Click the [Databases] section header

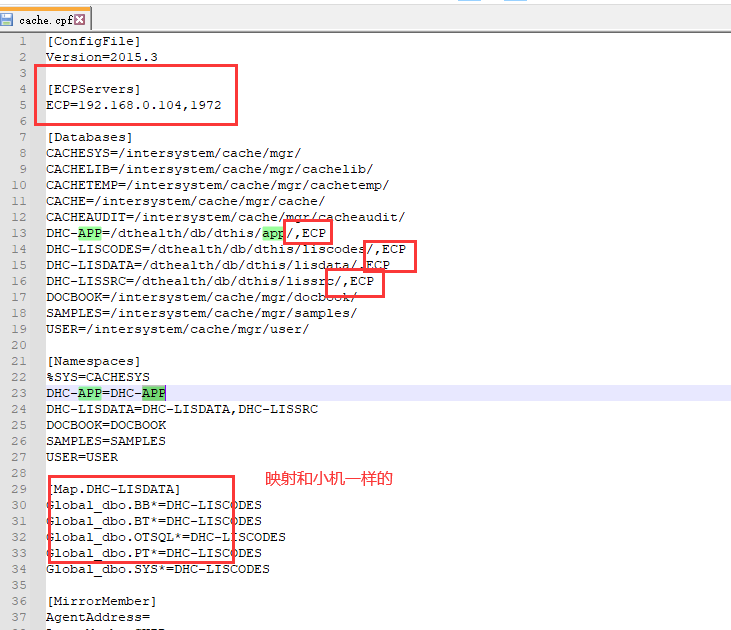(90, 137)
